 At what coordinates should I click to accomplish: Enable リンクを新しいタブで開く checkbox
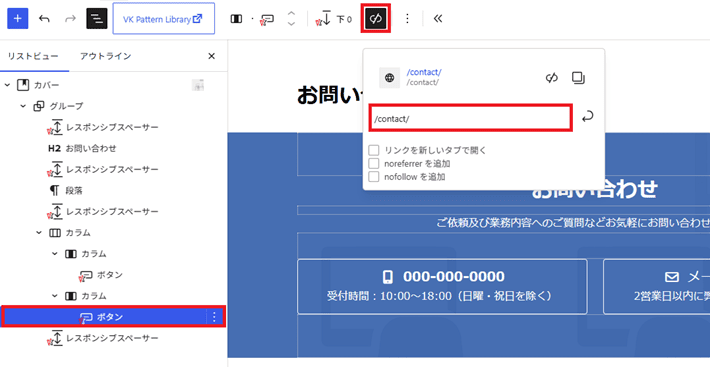[374, 150]
